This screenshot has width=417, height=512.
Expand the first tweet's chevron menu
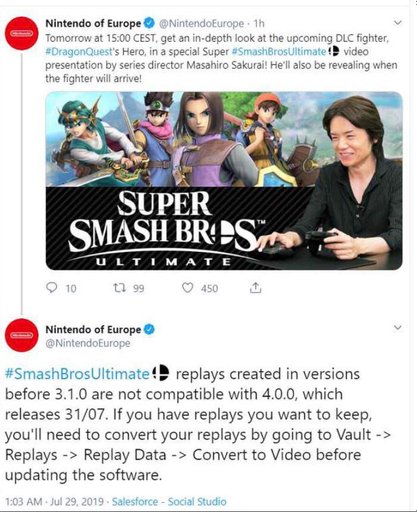point(397,23)
